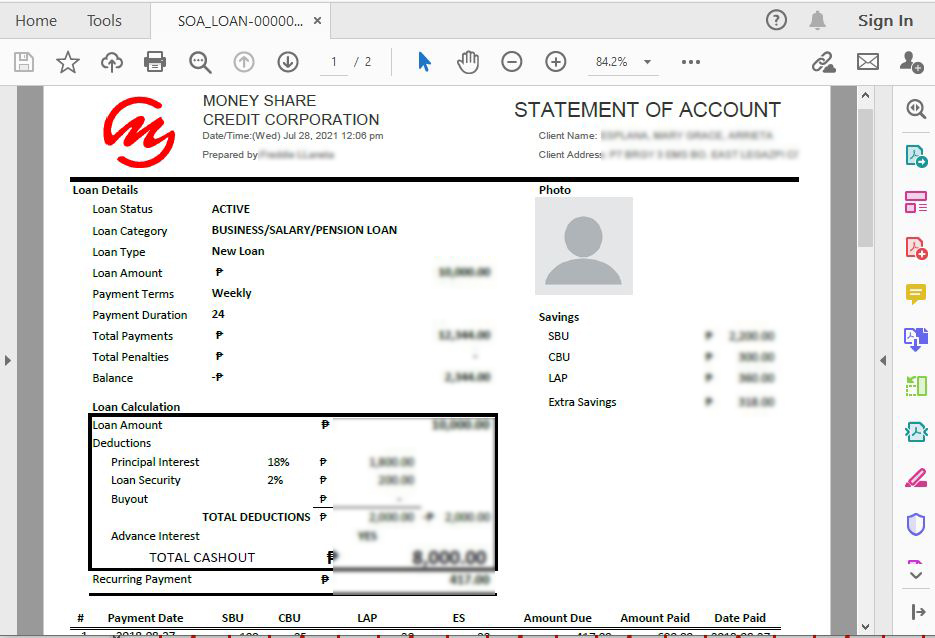Print the document using printer icon
935x638 pixels.
tap(155, 62)
